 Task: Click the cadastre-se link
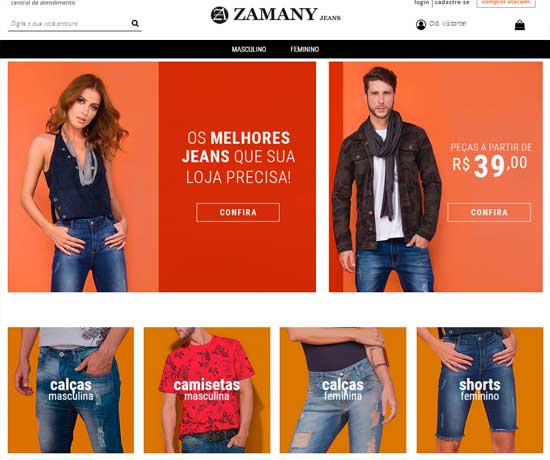(x=452, y=2)
